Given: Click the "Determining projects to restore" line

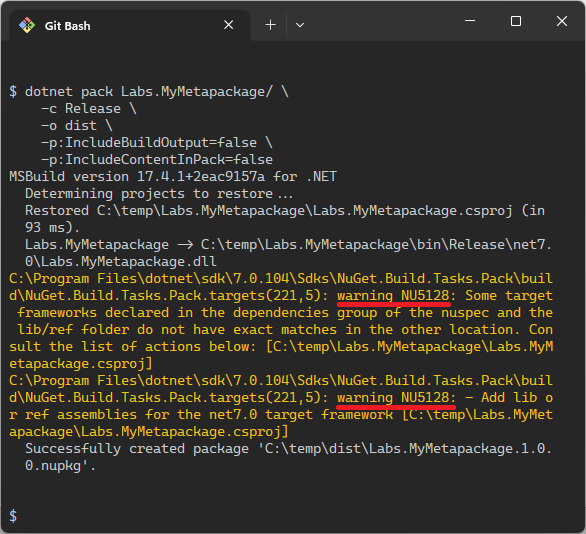Looking at the screenshot, I should tap(159, 194).
